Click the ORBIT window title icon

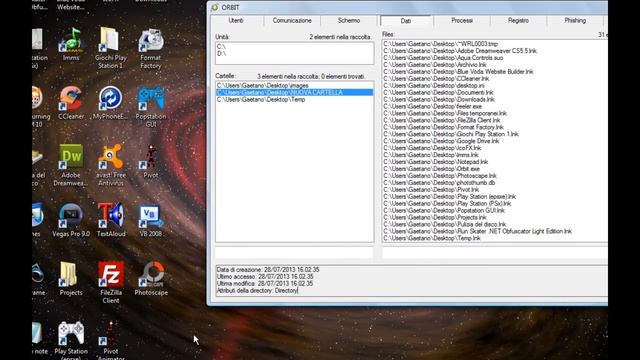click(215, 7)
